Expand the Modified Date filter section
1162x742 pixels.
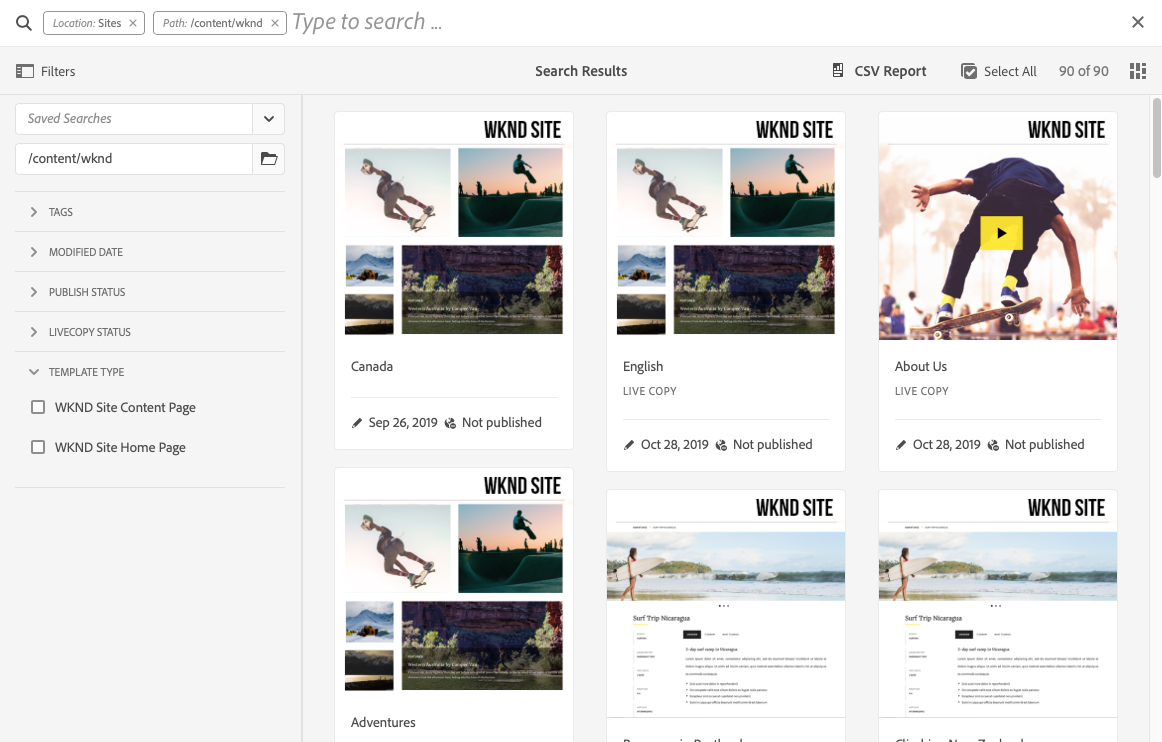[x=150, y=252]
